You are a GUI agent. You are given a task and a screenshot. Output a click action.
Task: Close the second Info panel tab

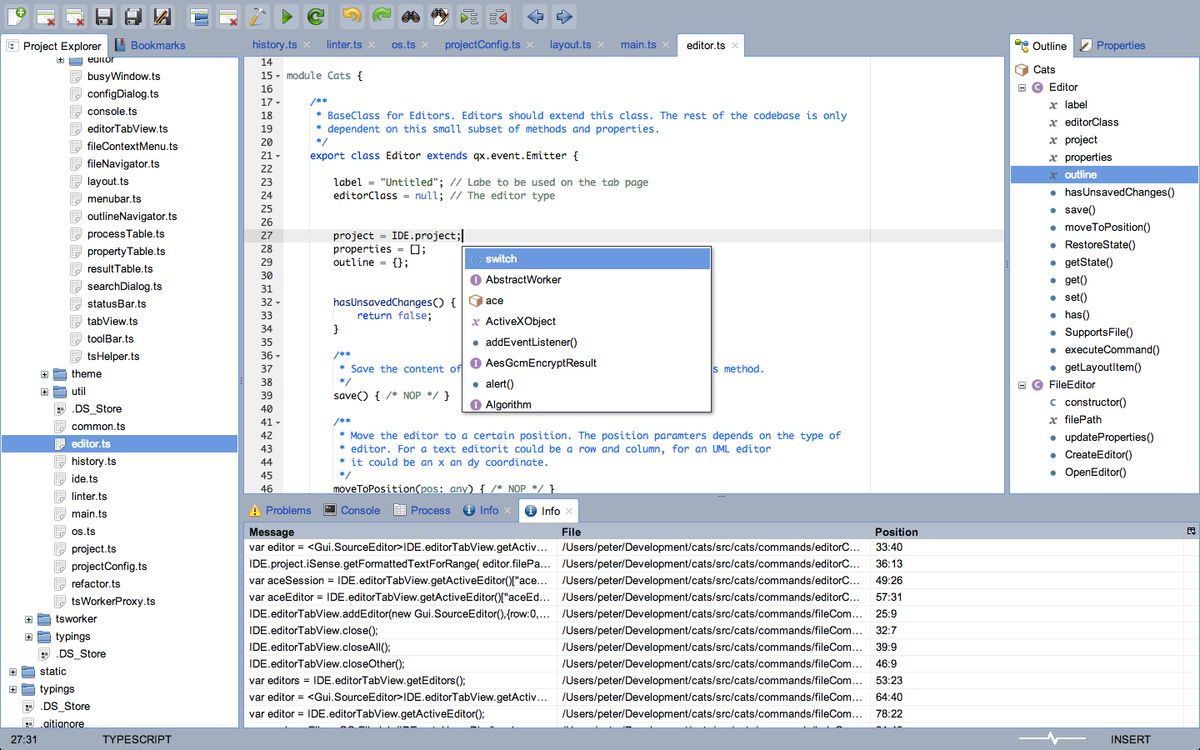pos(569,511)
